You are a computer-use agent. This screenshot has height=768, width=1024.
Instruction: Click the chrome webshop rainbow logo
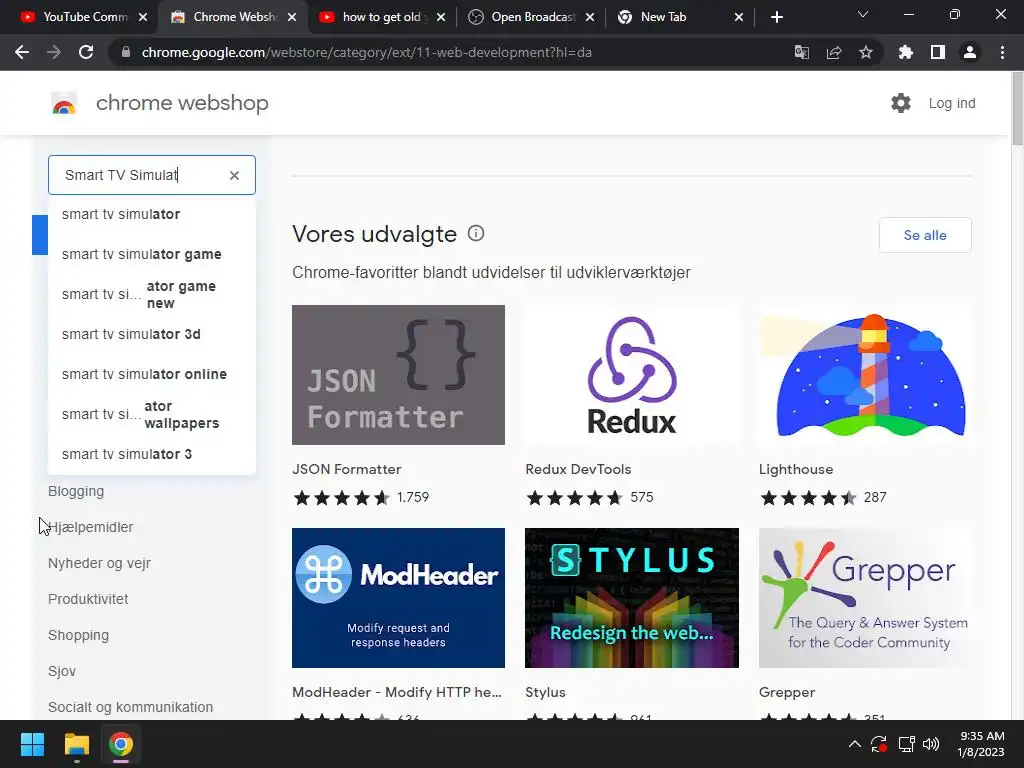[x=64, y=103]
